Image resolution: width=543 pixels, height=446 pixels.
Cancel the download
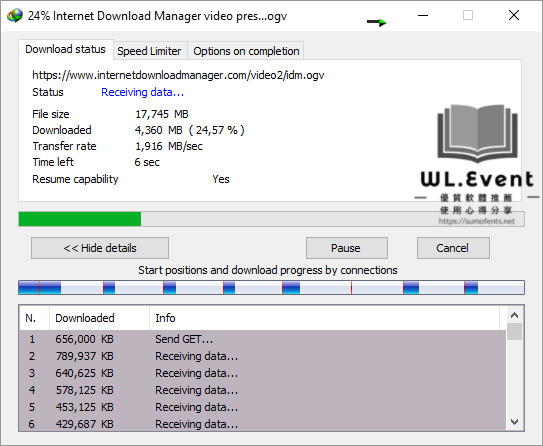pyautogui.click(x=453, y=248)
